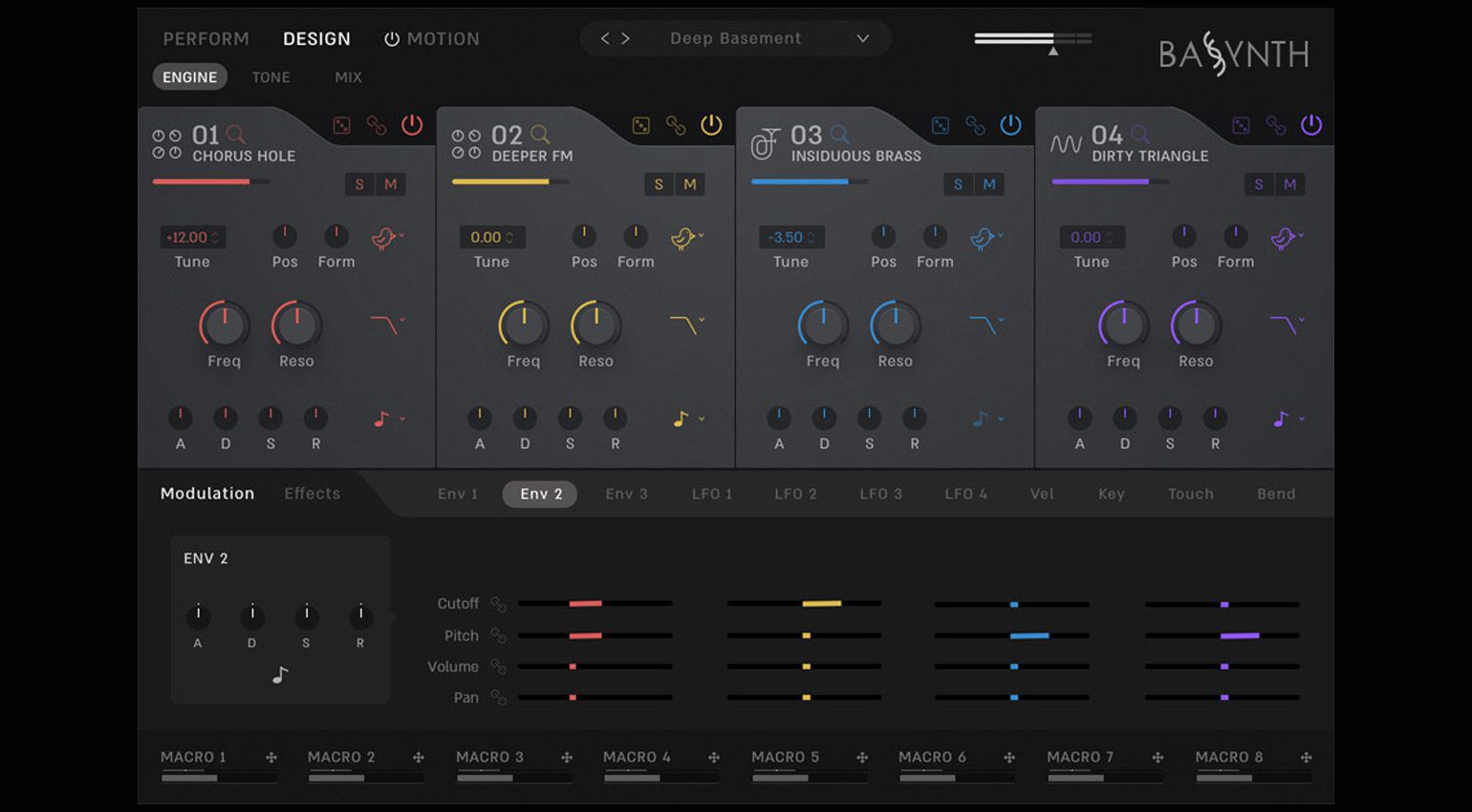Click the crosshair icon next to Macro 1

click(x=271, y=758)
